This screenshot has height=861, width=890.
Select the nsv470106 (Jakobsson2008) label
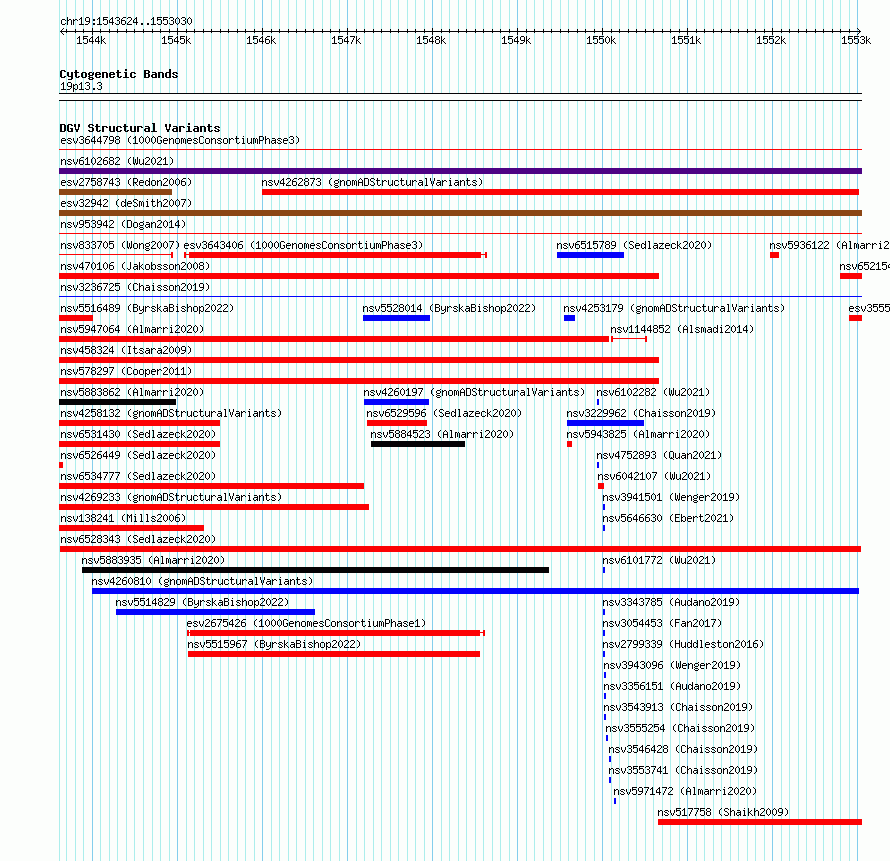[x=135, y=266]
